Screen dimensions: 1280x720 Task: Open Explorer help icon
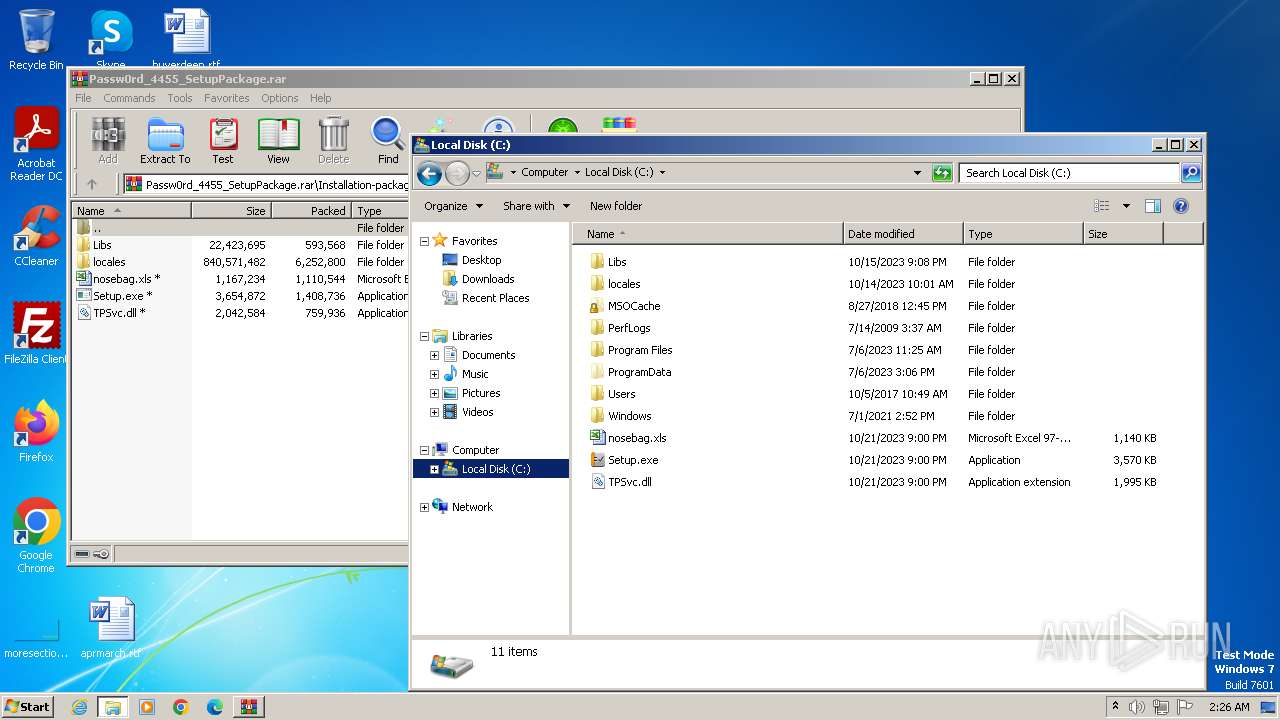tap(1180, 206)
